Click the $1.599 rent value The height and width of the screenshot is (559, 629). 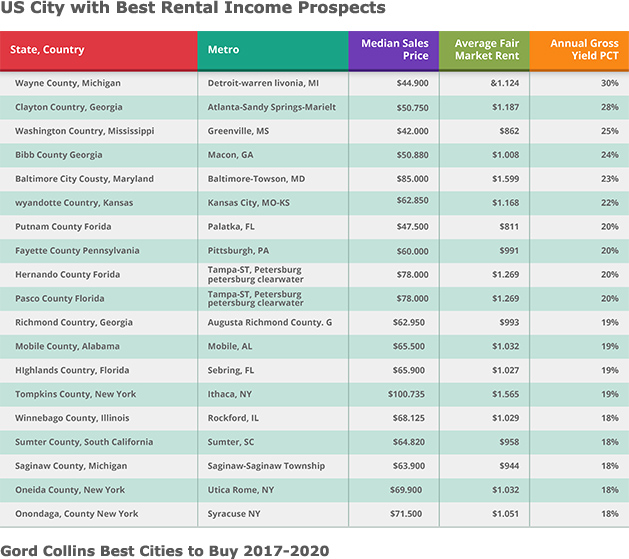point(505,179)
